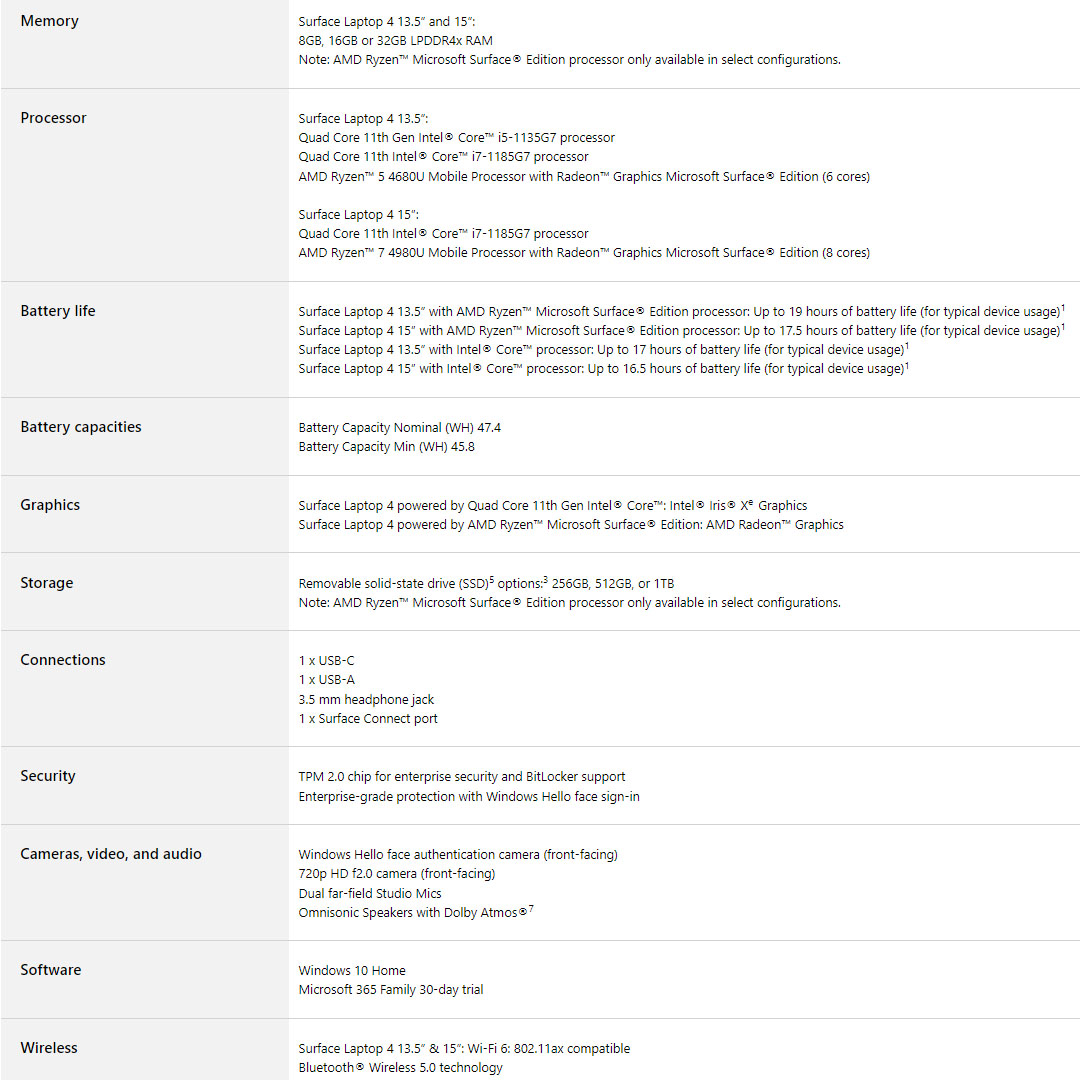
Task: Select the Battery capacities row label
Action: (x=81, y=427)
